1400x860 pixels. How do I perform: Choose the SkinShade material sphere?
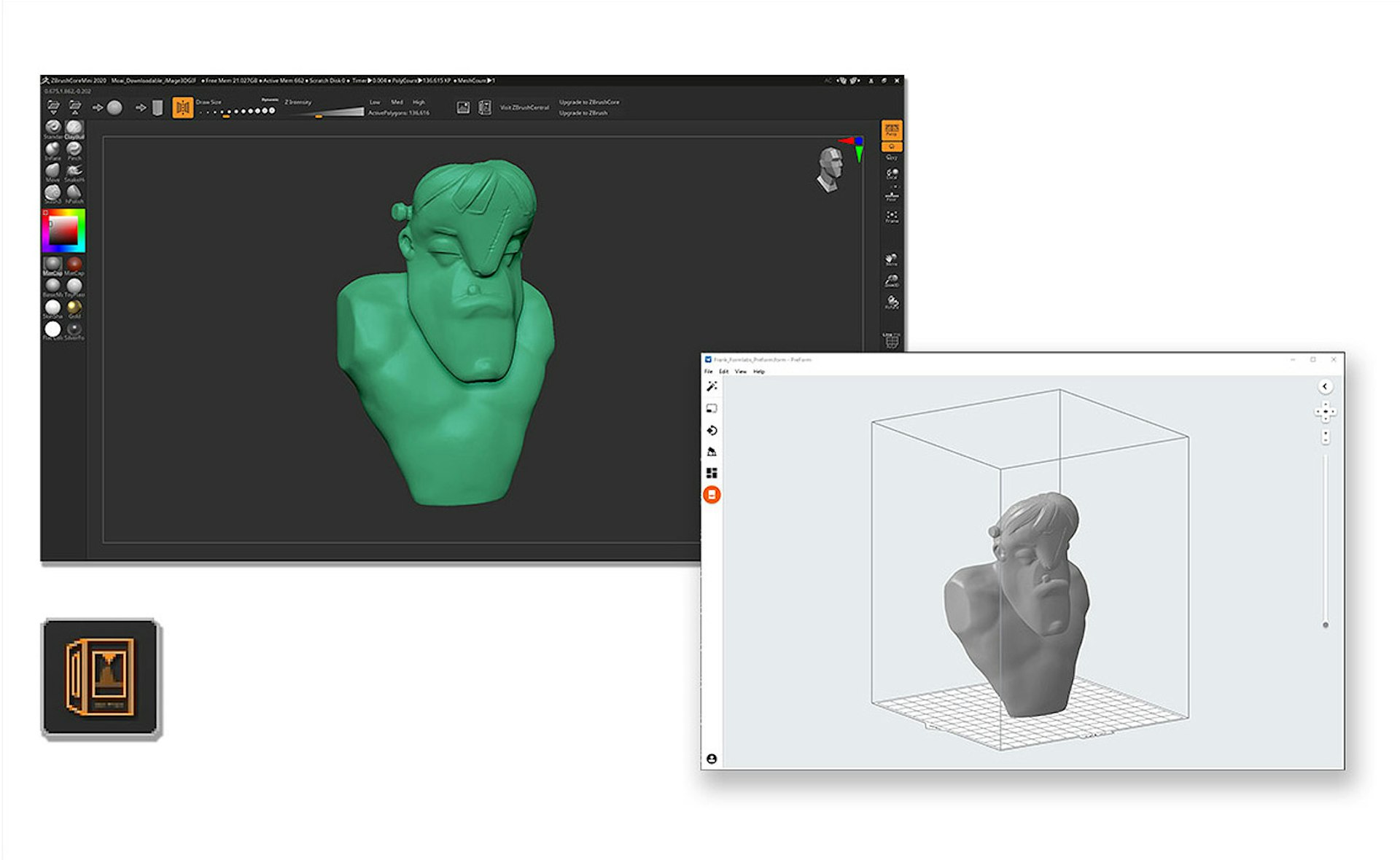pos(52,309)
